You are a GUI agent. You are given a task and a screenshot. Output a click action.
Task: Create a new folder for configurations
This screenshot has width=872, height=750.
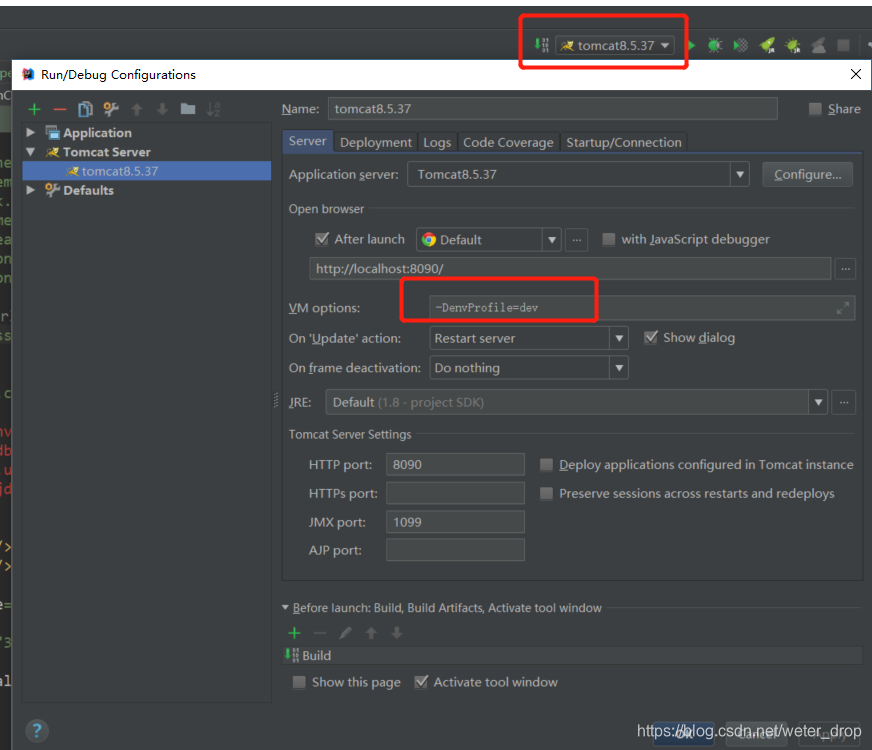(188, 109)
